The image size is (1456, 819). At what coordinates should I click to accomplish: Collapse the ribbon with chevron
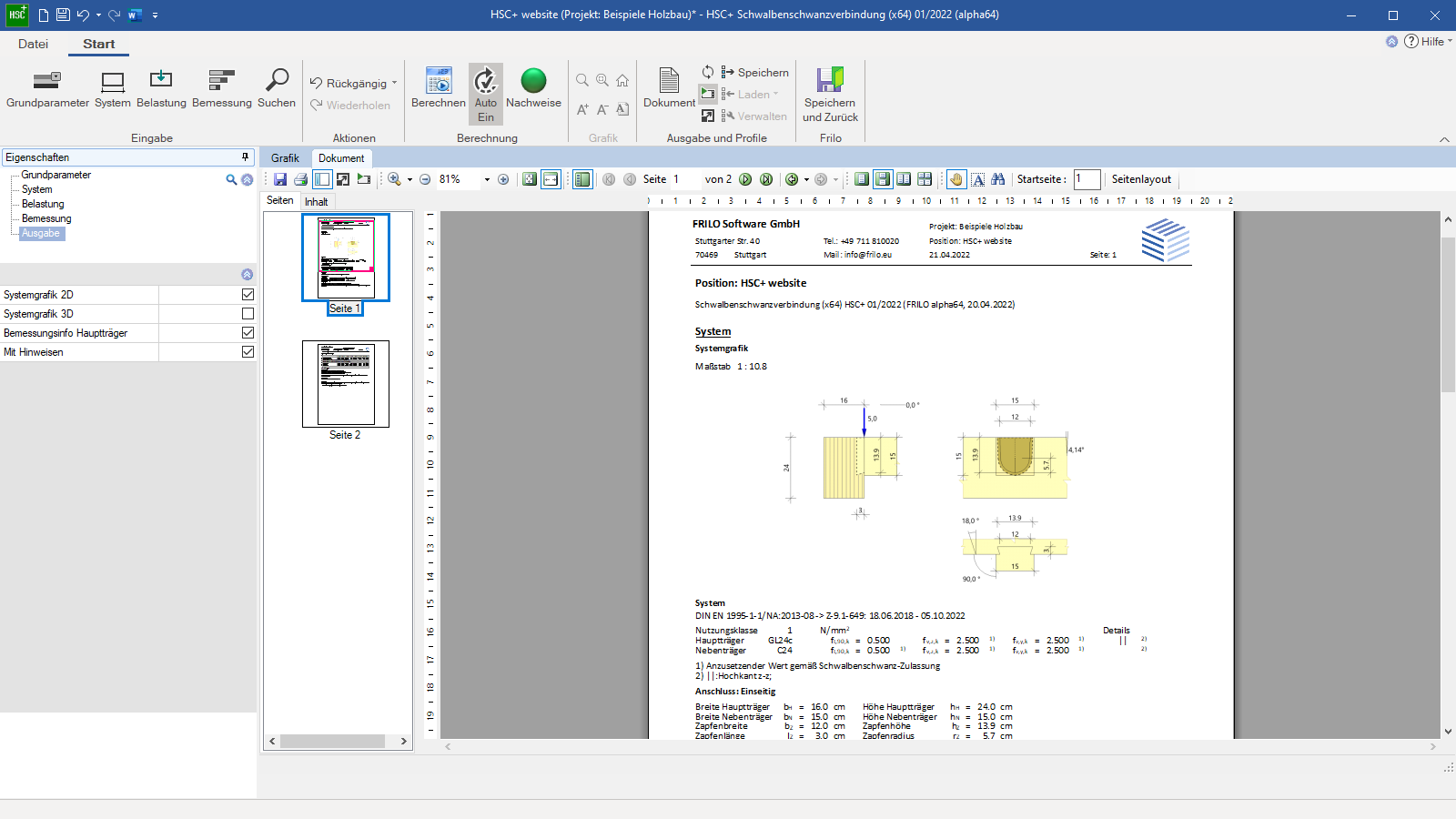tap(1444, 139)
